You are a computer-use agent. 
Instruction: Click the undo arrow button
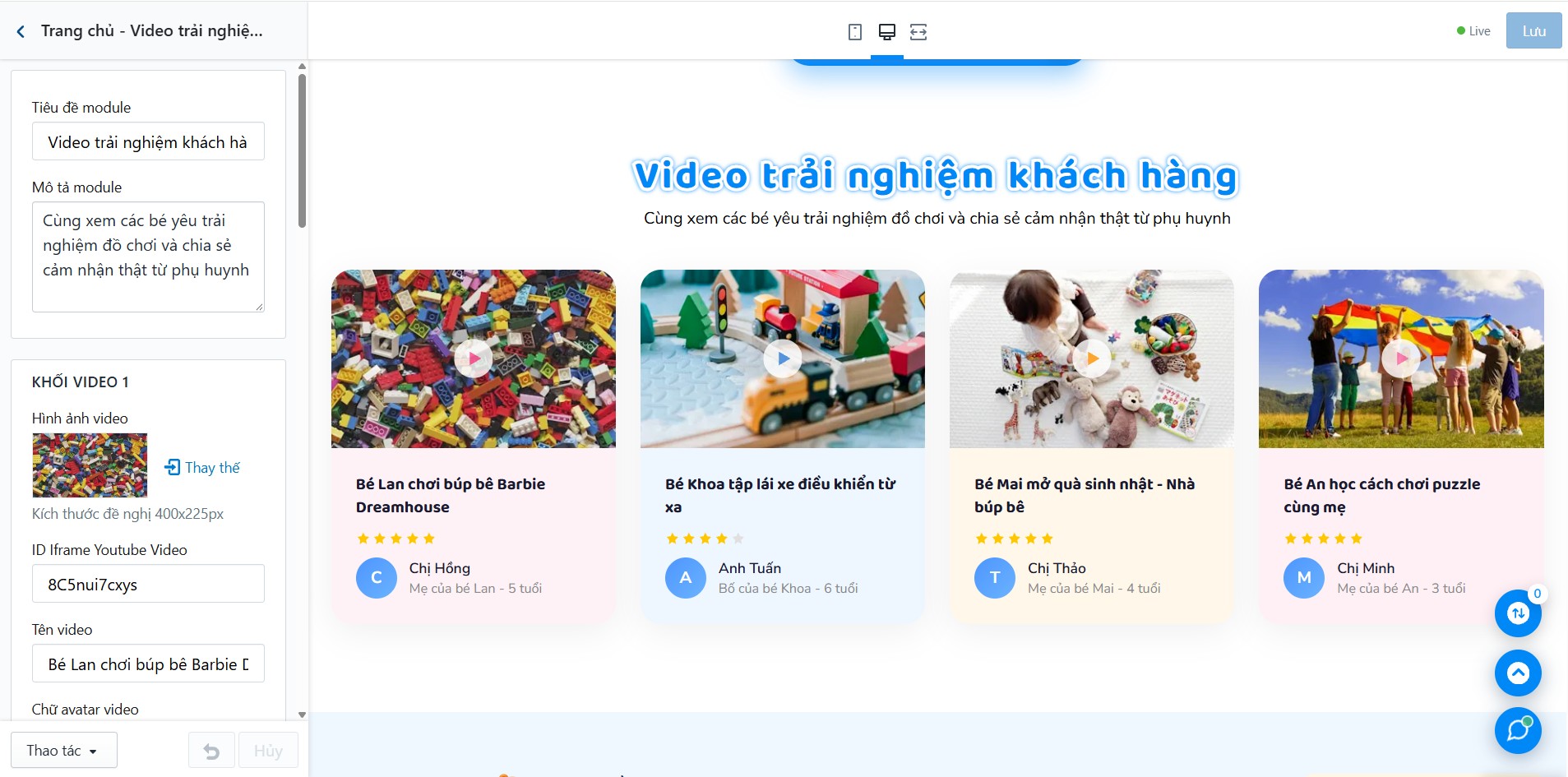pos(211,751)
